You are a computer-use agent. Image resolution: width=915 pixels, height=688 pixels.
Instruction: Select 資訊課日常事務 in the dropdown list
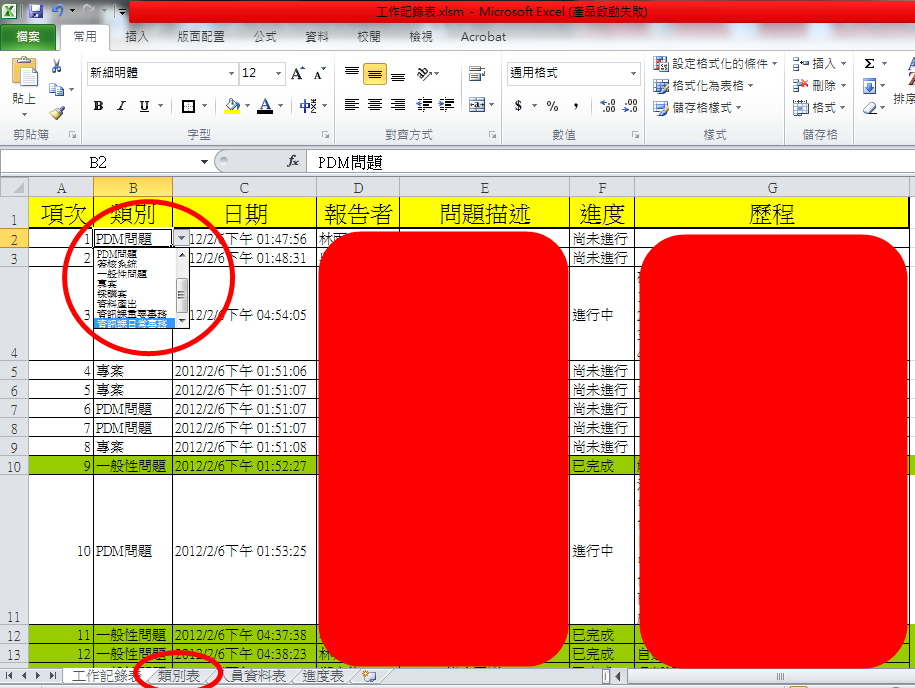[135, 323]
